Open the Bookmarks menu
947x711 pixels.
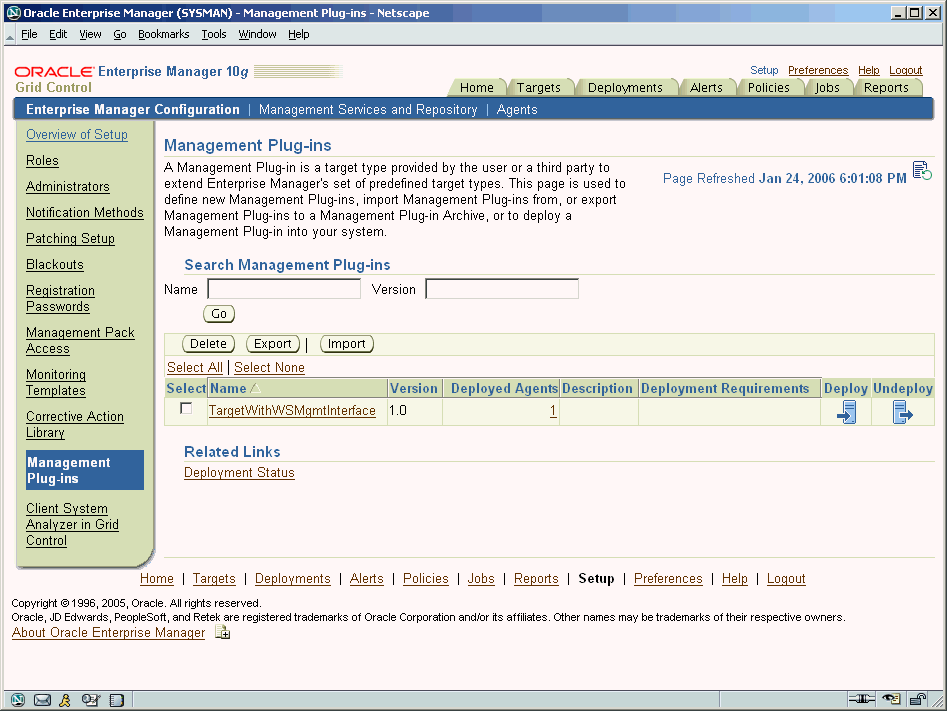pyautogui.click(x=163, y=33)
